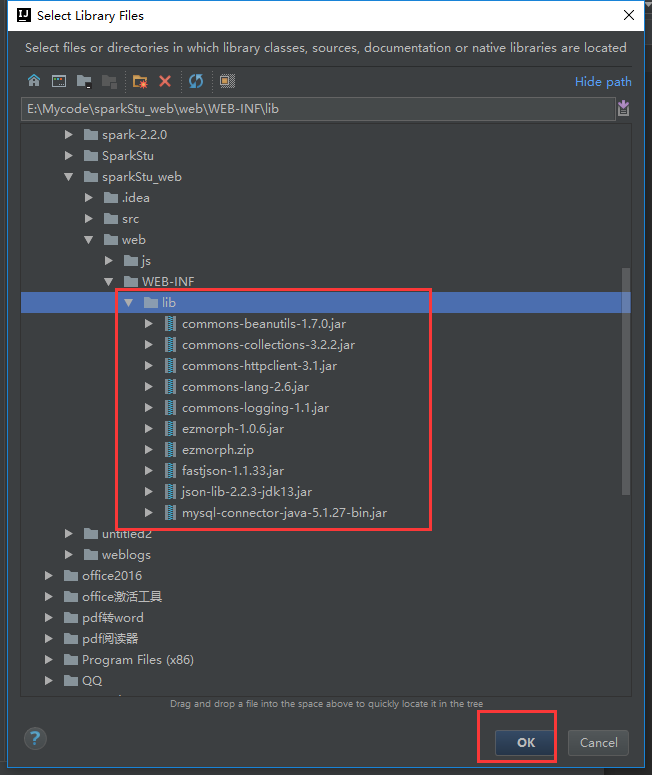Select commons-lang-2.6.jar file
652x775 pixels.
click(x=245, y=387)
